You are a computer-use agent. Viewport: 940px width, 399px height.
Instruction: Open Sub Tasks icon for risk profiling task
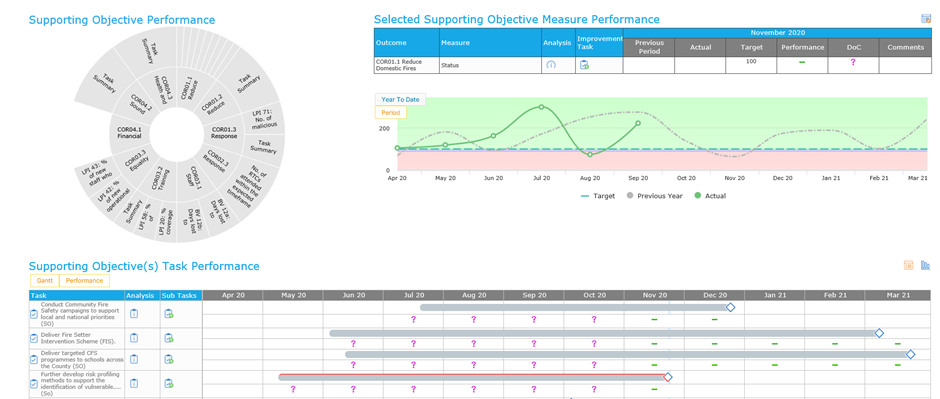coord(169,383)
